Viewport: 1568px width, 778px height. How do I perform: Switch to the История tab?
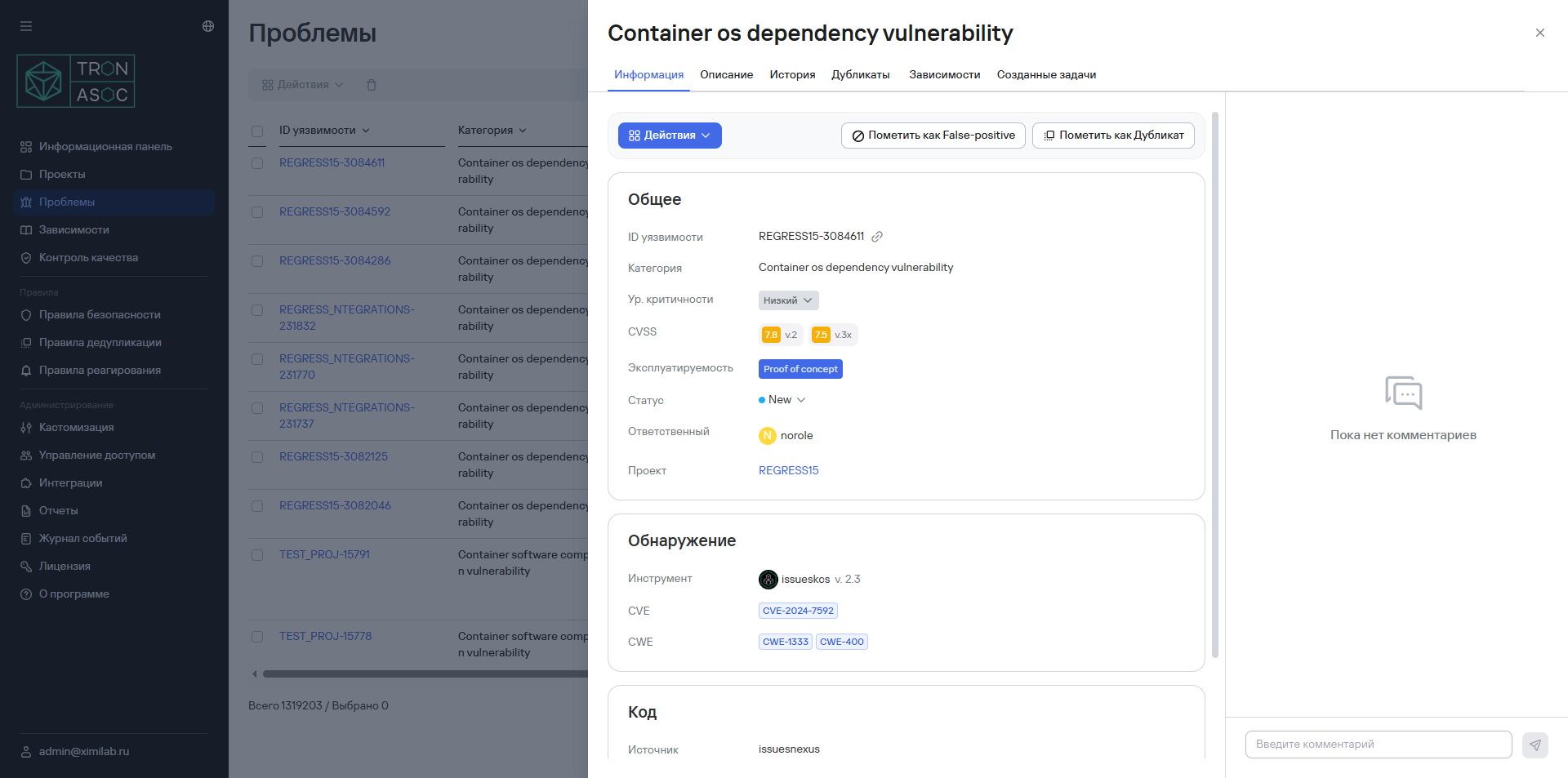point(792,74)
